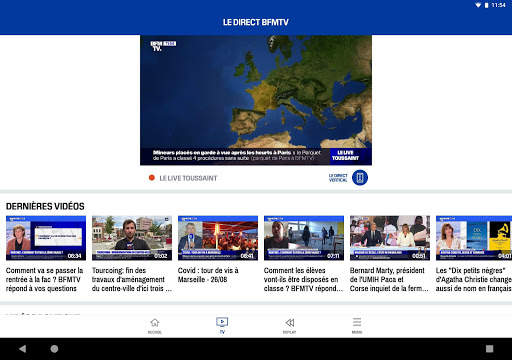
Task: Open the Replay tab
Action: tap(289, 325)
